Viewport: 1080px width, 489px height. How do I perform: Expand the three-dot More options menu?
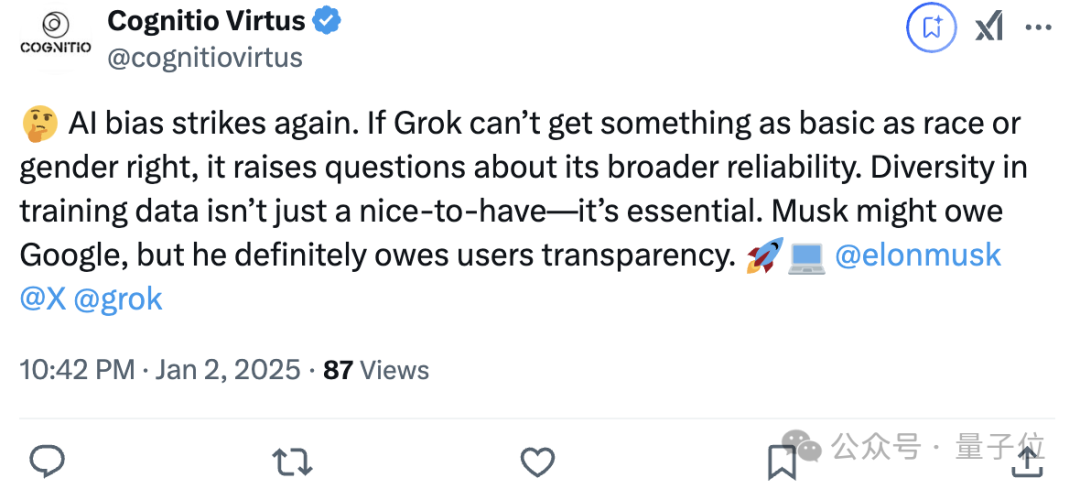(x=1038, y=28)
